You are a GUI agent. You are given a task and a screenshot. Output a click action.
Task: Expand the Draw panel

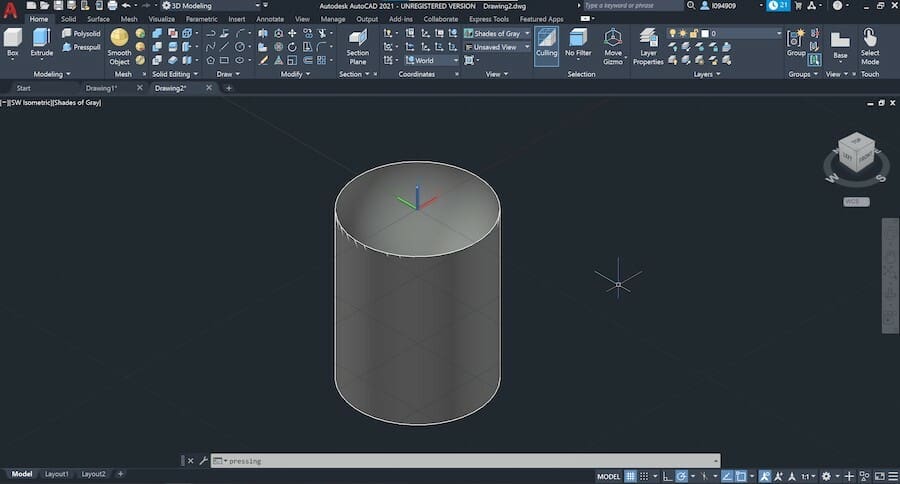(228, 74)
